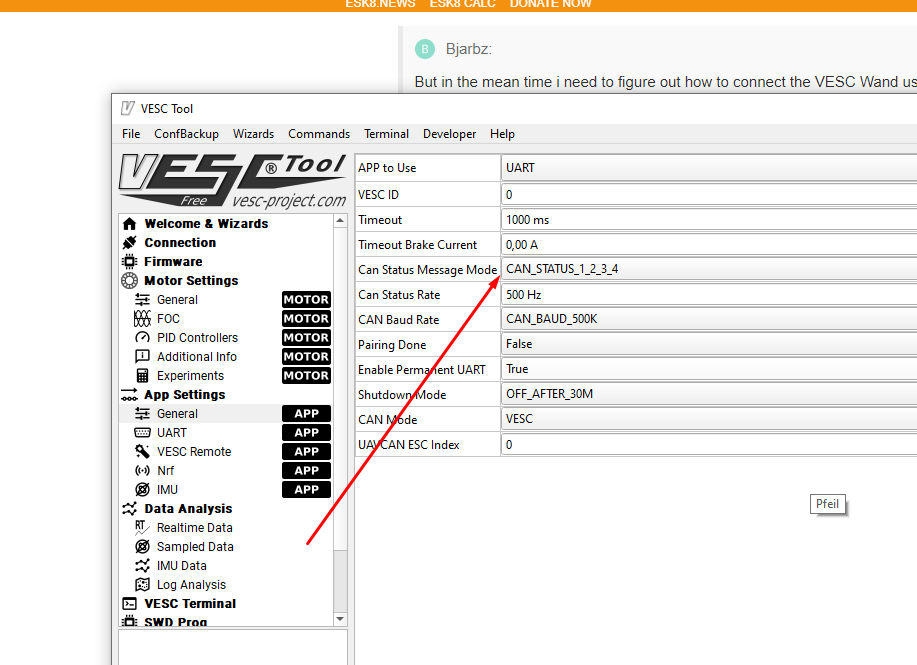The image size is (917, 665).
Task: Click the DONATE NOW link
Action: (x=550, y=4)
